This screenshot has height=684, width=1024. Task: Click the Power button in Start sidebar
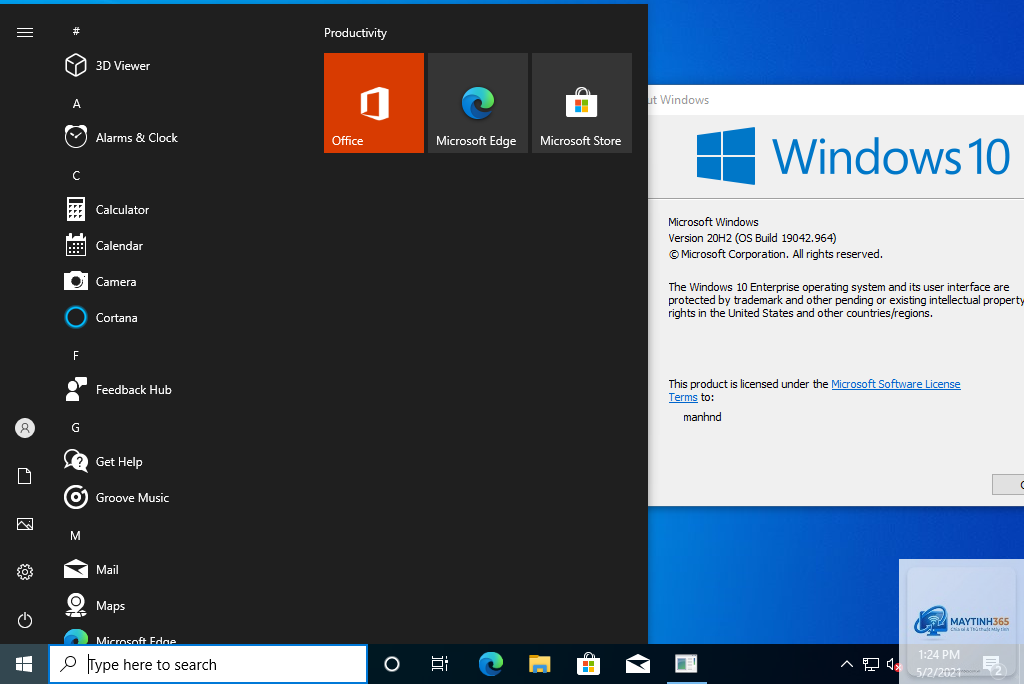click(x=25, y=619)
